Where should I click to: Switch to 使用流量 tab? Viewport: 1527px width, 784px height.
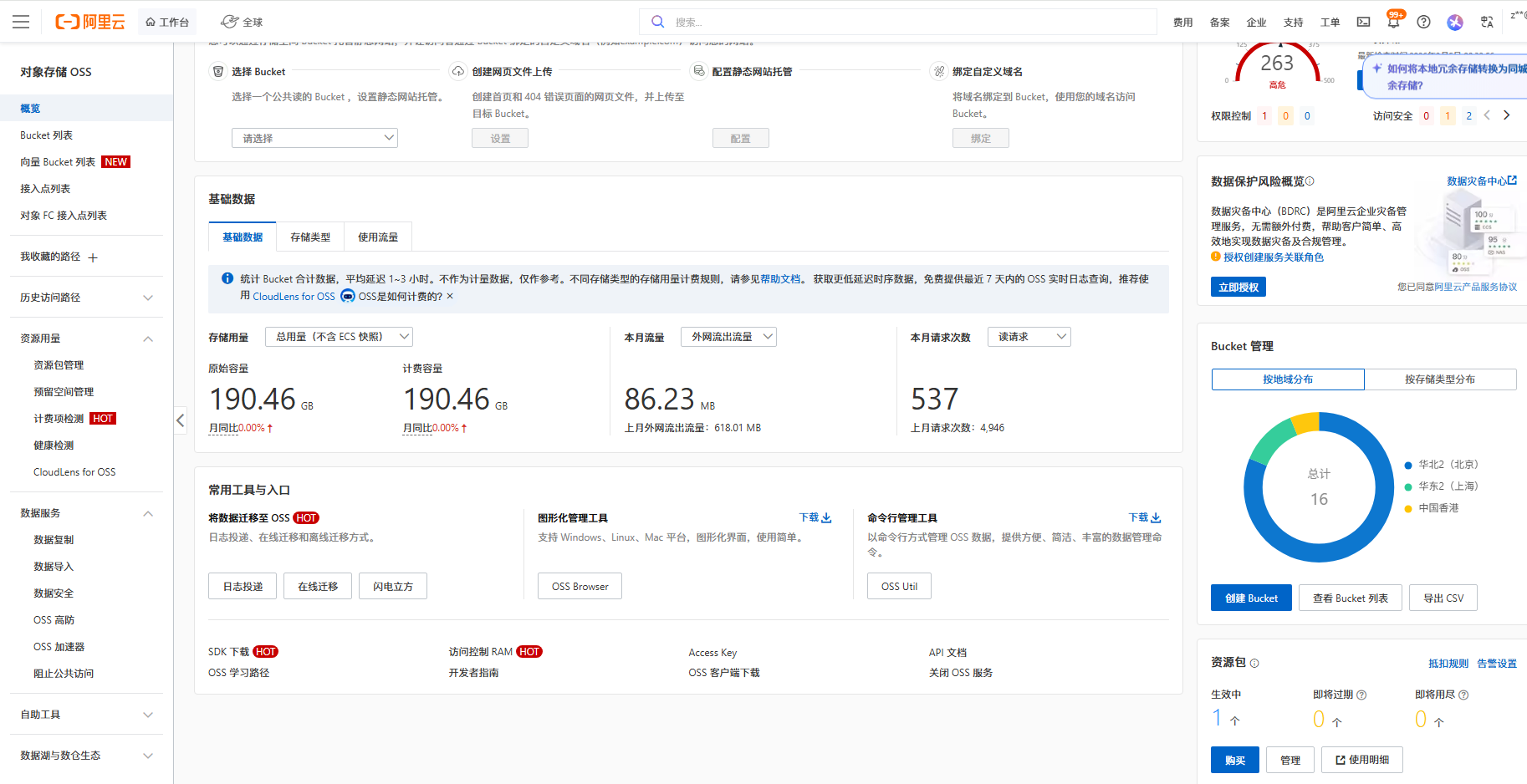(x=378, y=237)
